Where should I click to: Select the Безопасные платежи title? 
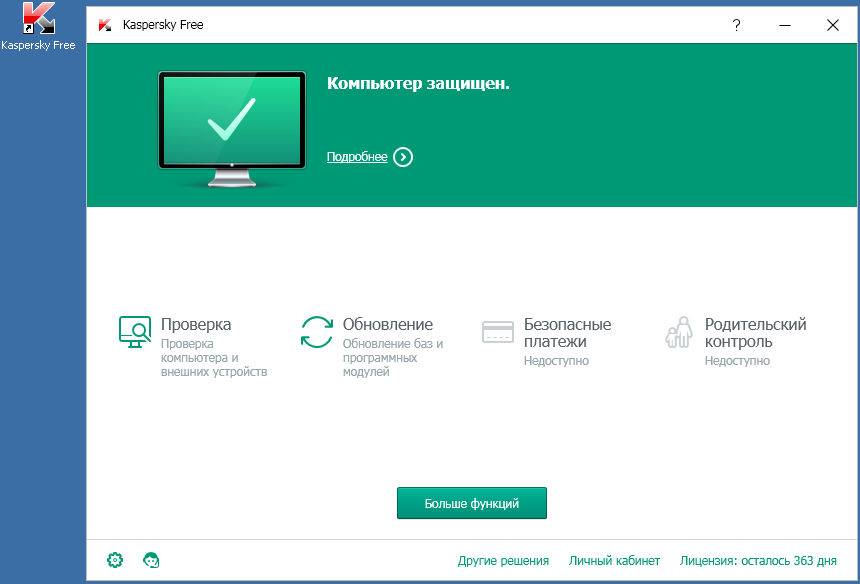tap(567, 333)
